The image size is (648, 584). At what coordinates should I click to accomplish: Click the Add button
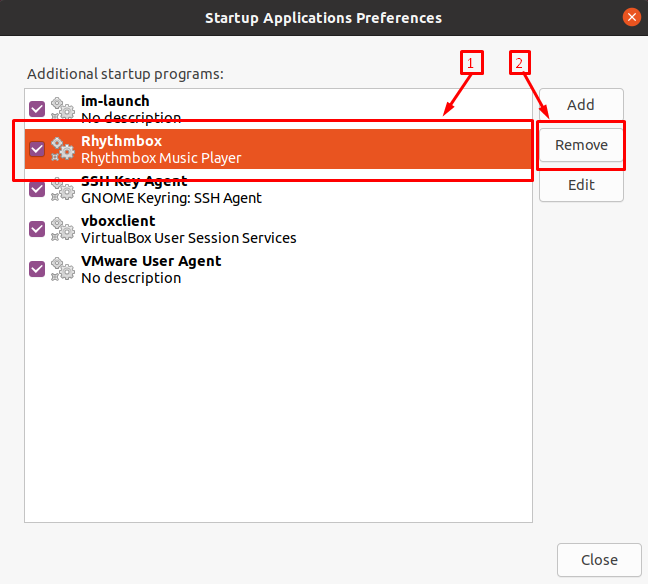point(581,105)
